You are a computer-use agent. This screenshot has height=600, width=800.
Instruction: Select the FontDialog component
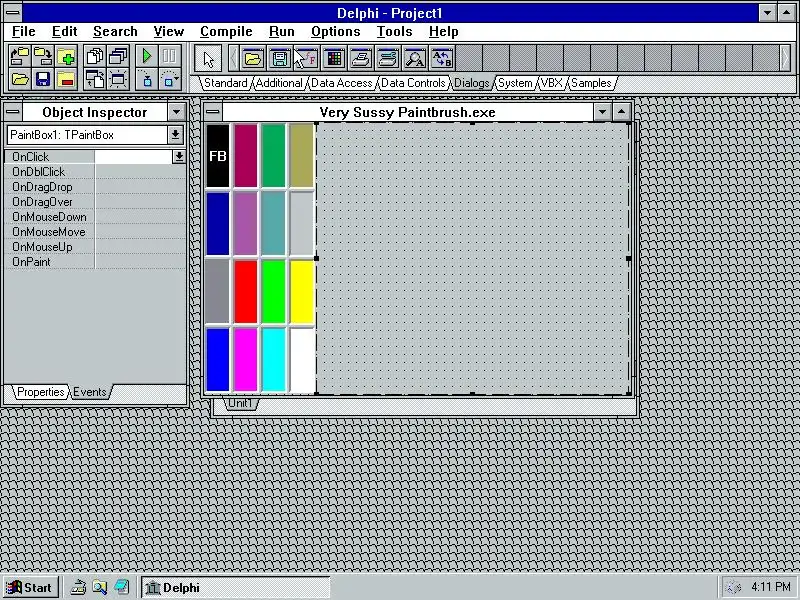(307, 59)
